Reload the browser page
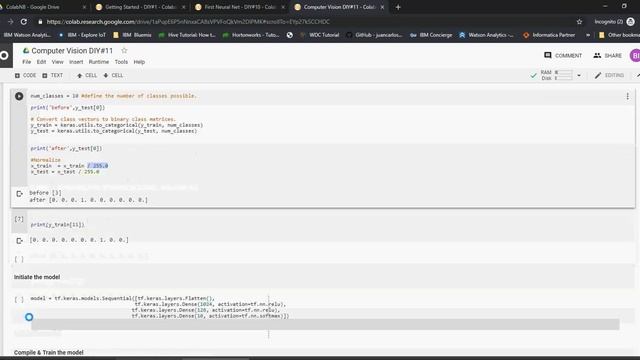Screen dimensions: 640x360 click(x=24, y=22)
